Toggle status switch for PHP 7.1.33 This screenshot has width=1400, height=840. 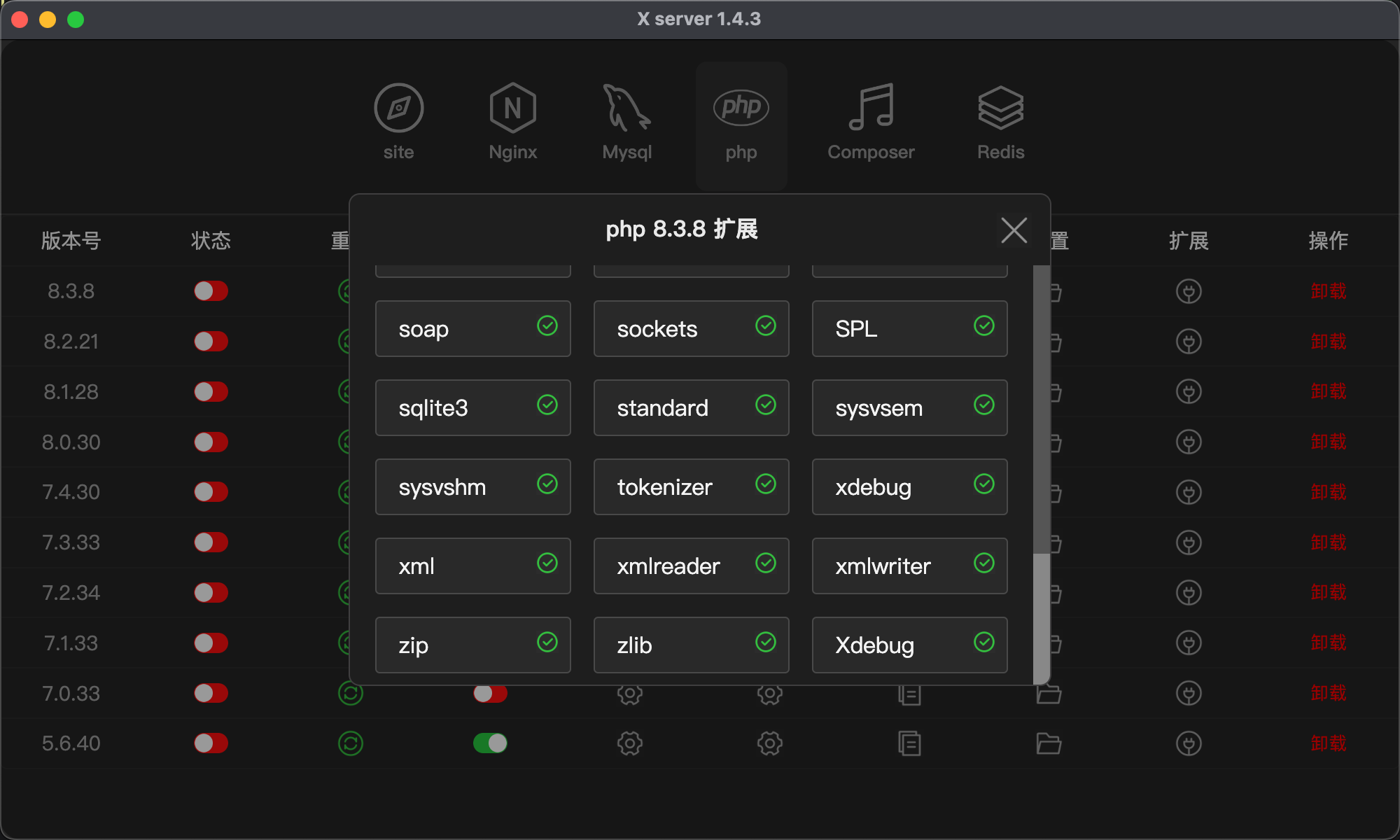pos(211,643)
